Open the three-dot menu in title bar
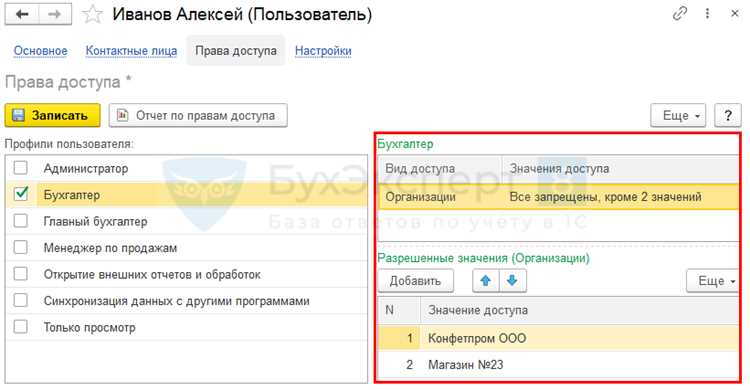The width and height of the screenshot is (750, 390). 707,14
